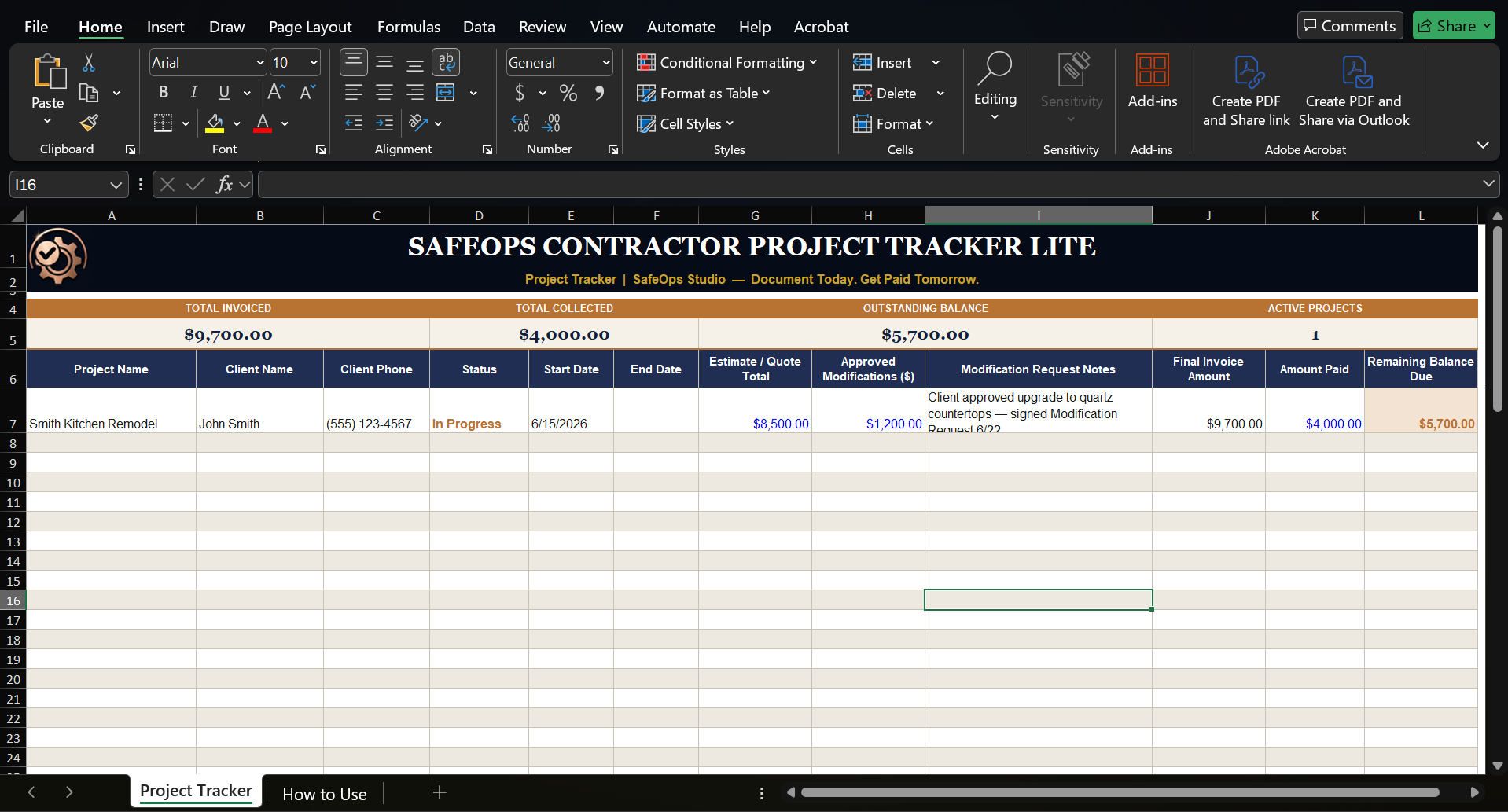Viewport: 1508px width, 812px height.
Task: Click the Middle Align icon
Action: 384,62
